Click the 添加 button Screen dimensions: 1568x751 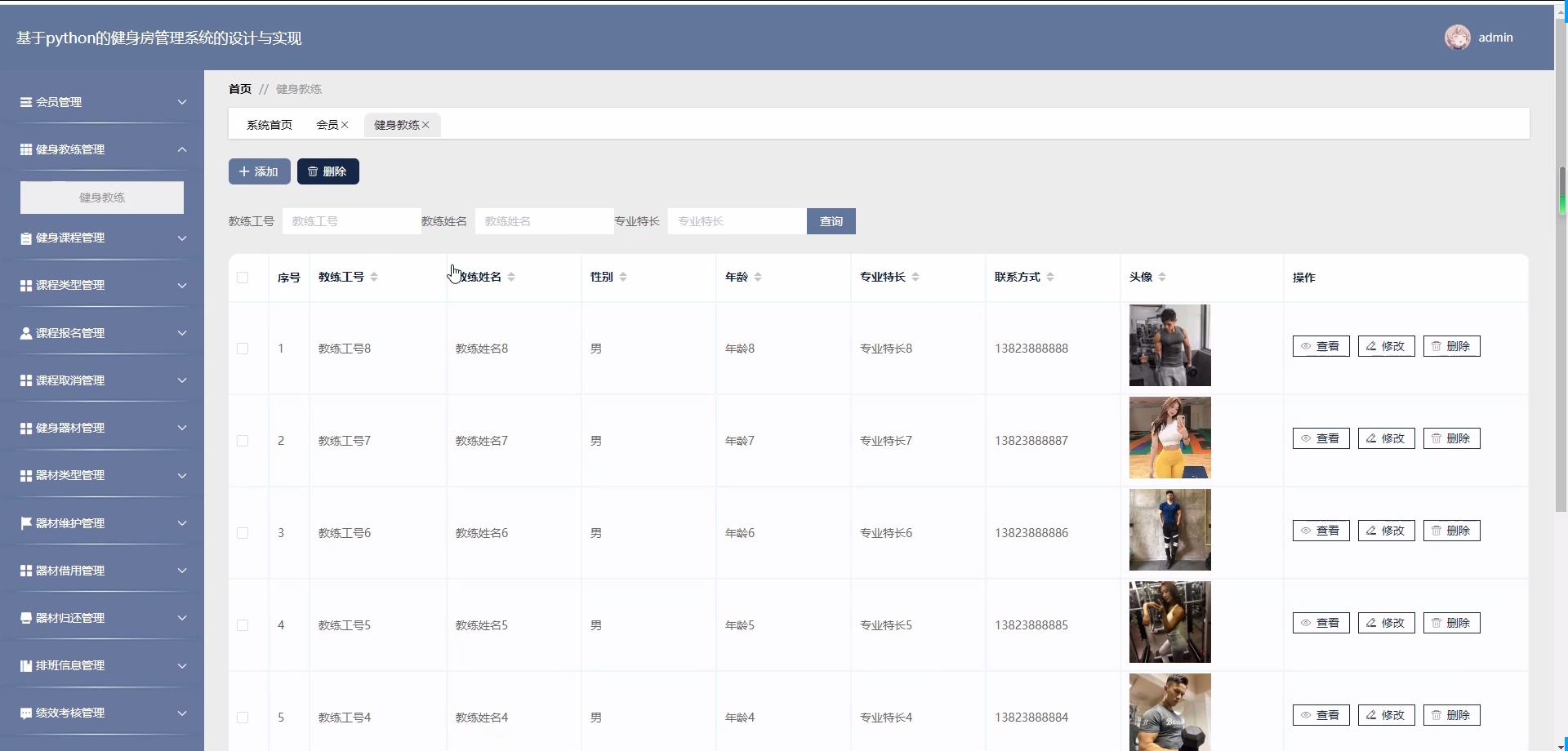coord(260,171)
